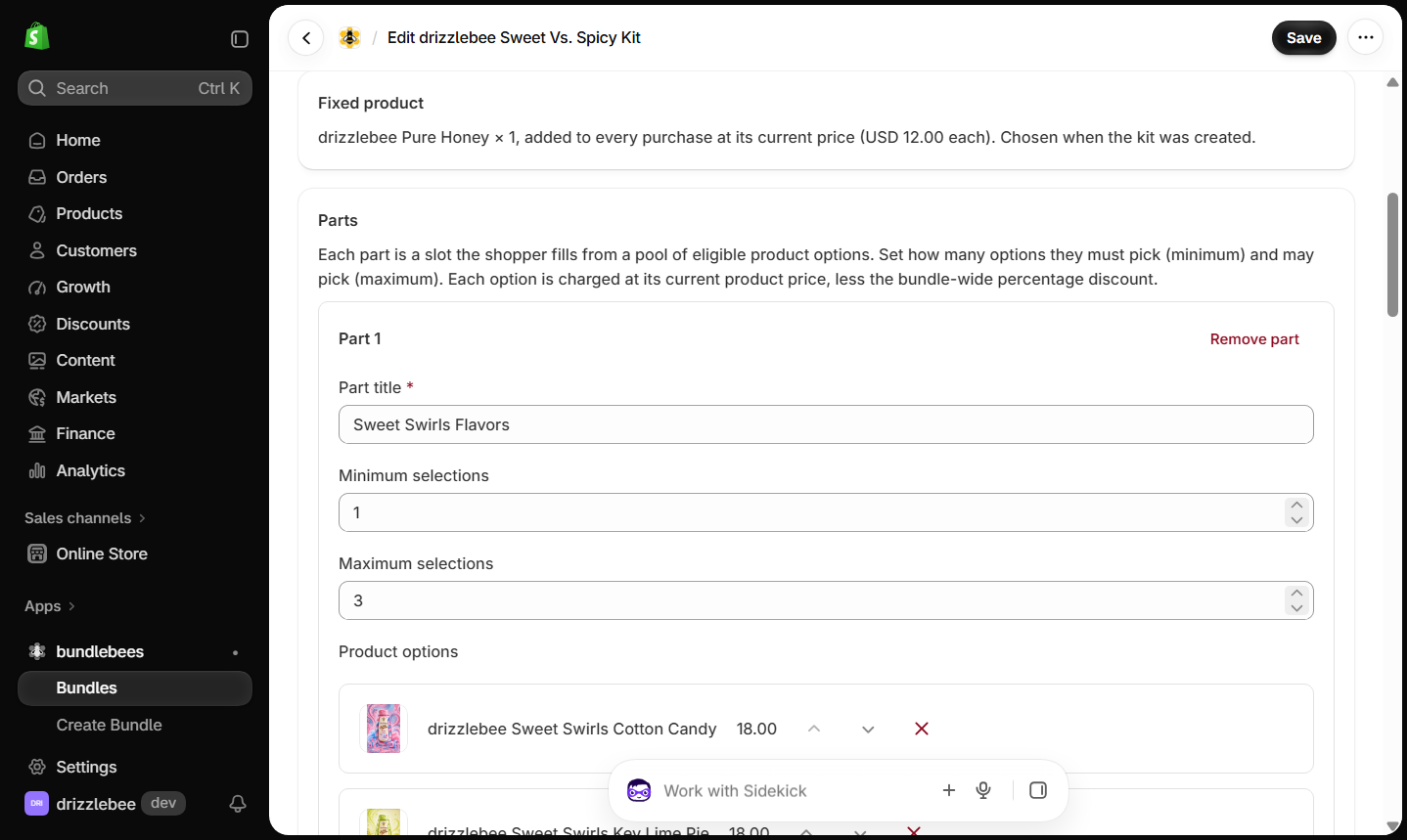Move Cotton Candy option up
The height and width of the screenshot is (840, 1407).
point(814,729)
